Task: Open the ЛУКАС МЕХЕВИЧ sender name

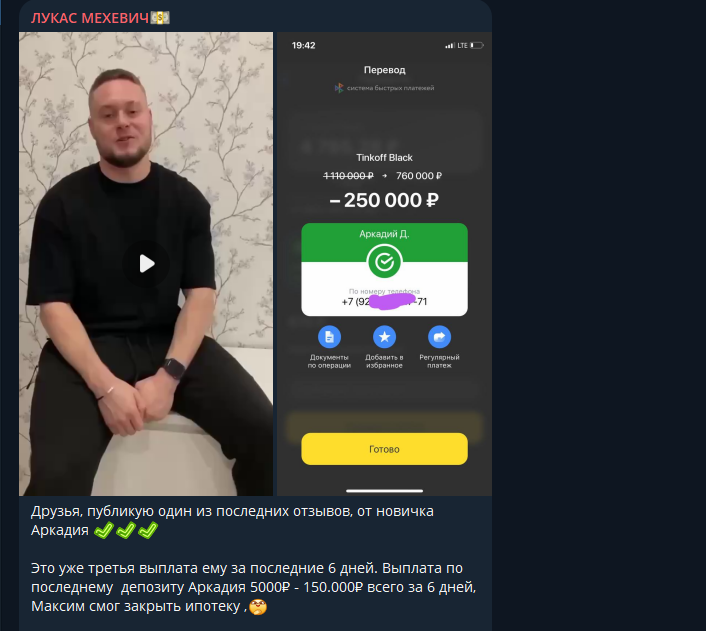Action: (90, 18)
